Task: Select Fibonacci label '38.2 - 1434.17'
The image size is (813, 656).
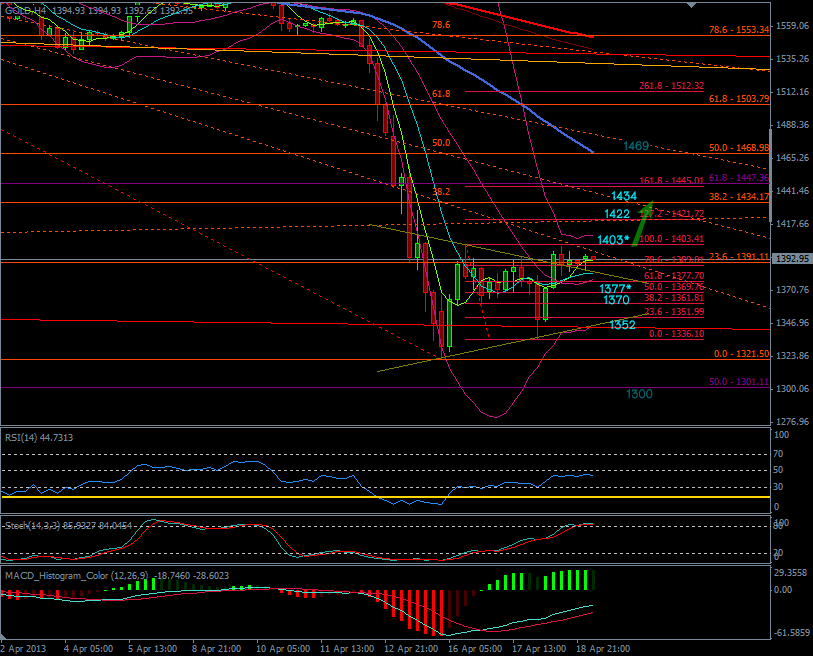Action: [739, 197]
